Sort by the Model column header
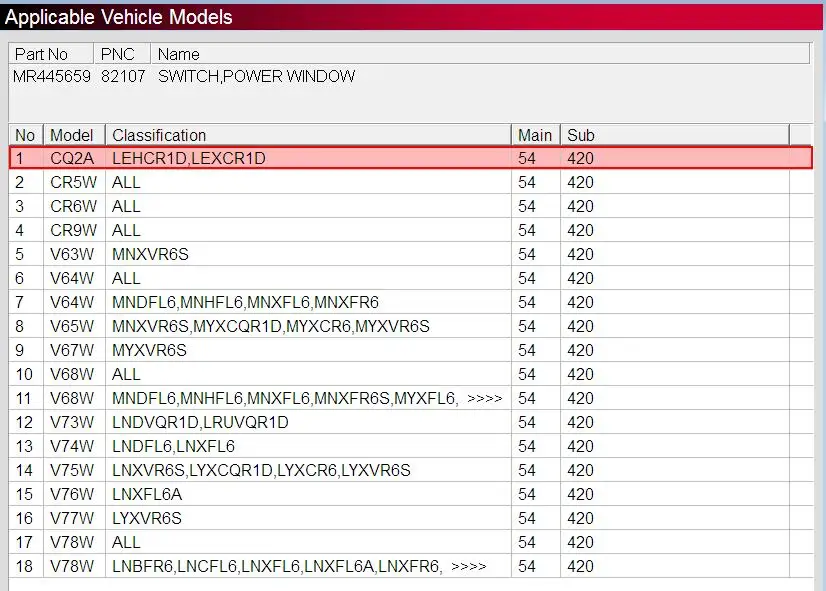The image size is (826, 591). pos(74,135)
